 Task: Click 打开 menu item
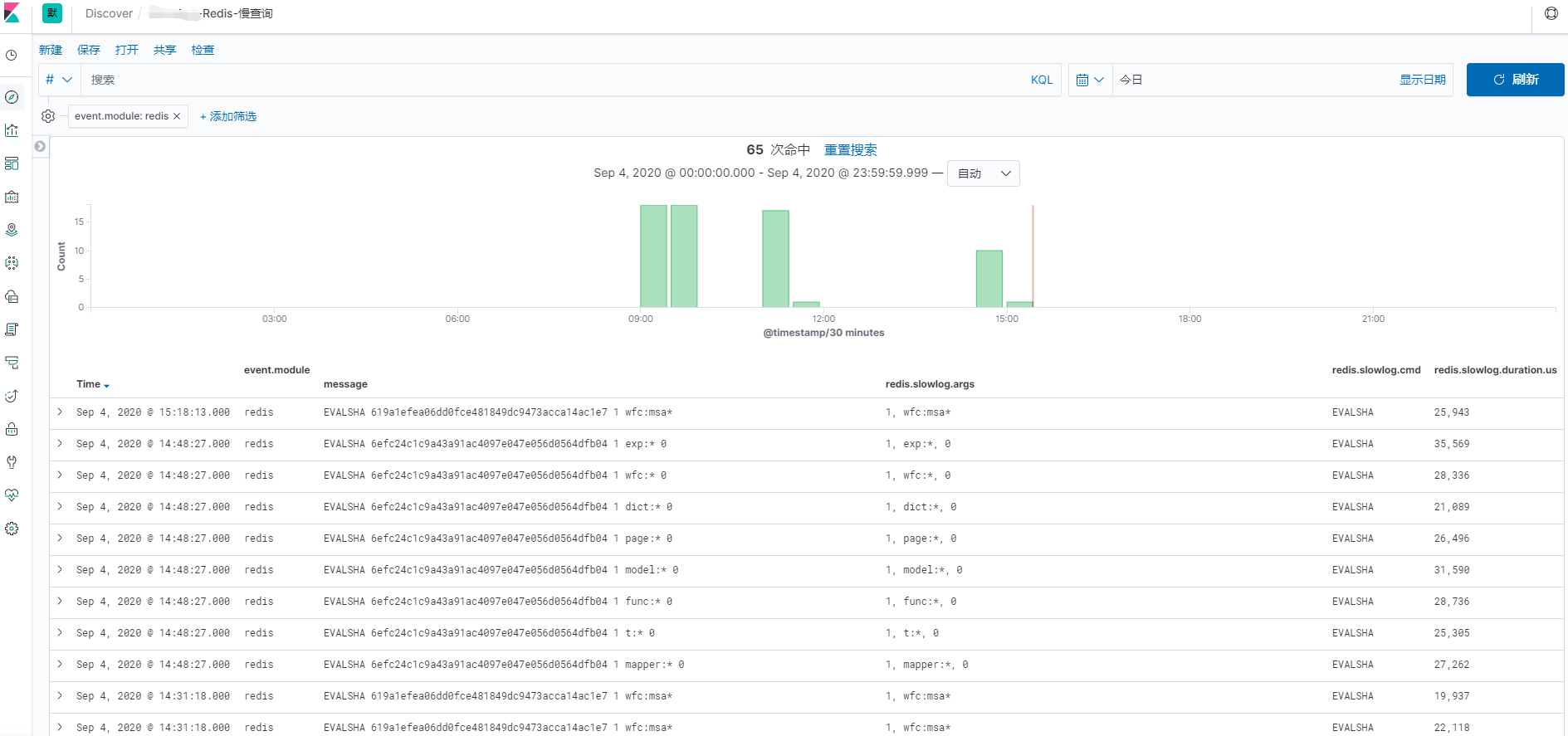pyautogui.click(x=127, y=50)
